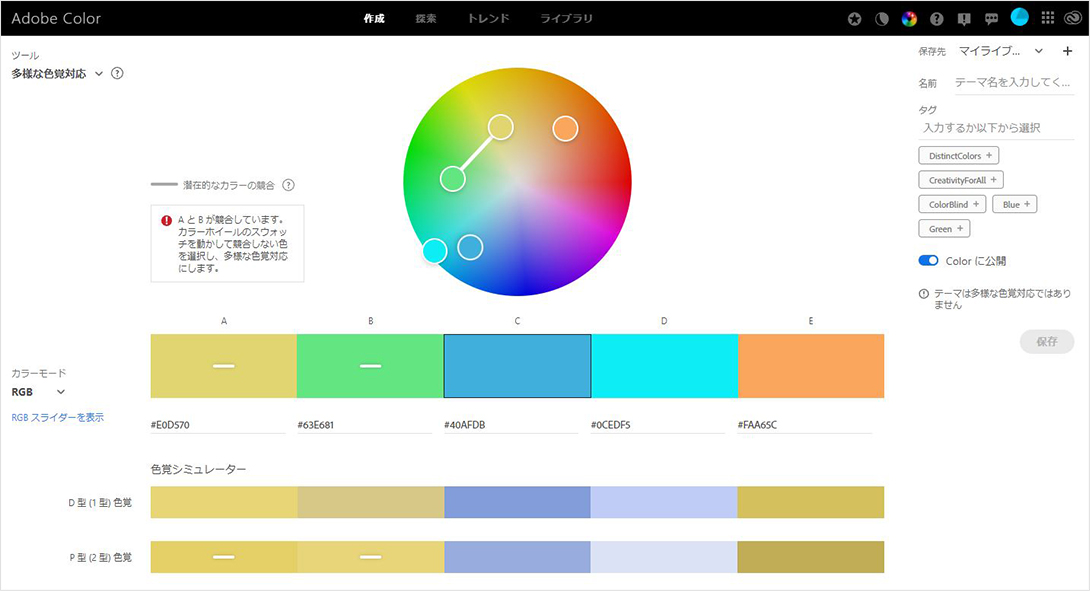1090x591 pixels.
Task: Select yellow swatch A in the palette
Action: [224, 366]
